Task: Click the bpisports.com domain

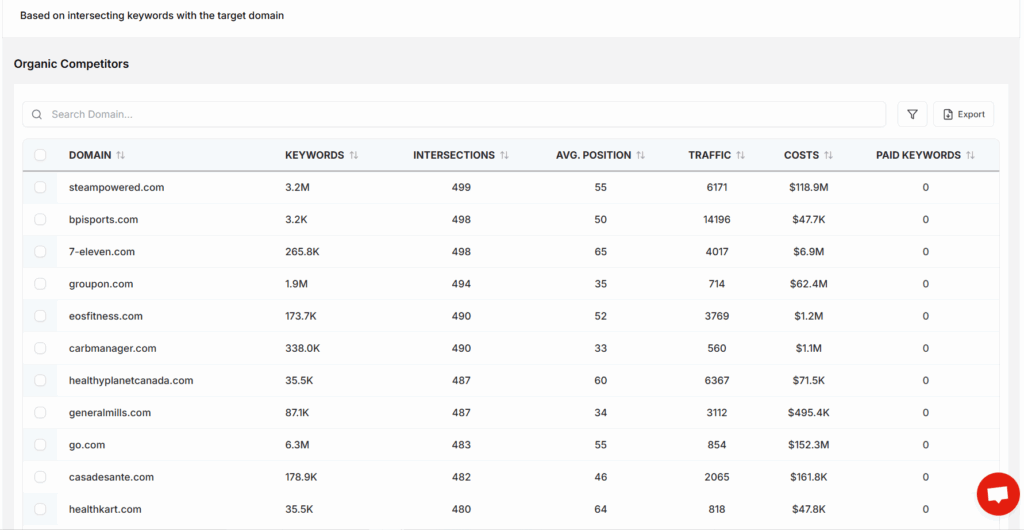Action: [103, 219]
